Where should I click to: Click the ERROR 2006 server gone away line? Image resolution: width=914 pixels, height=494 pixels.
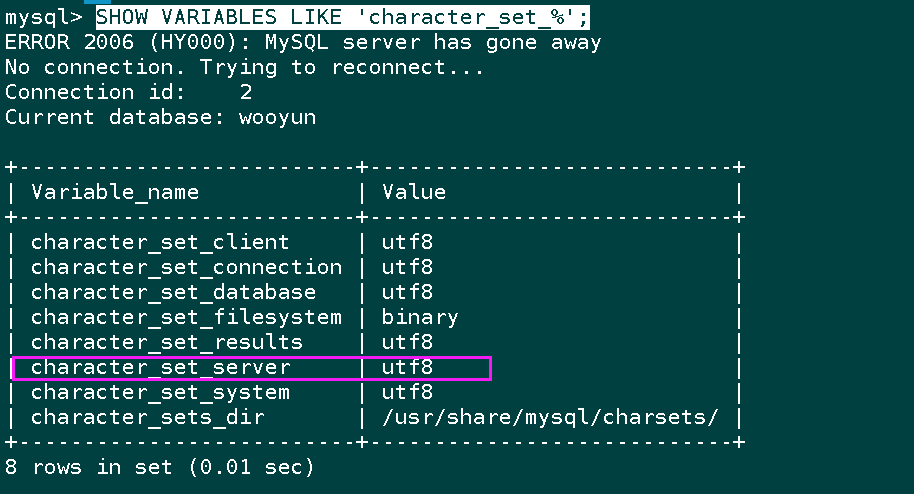coord(303,43)
